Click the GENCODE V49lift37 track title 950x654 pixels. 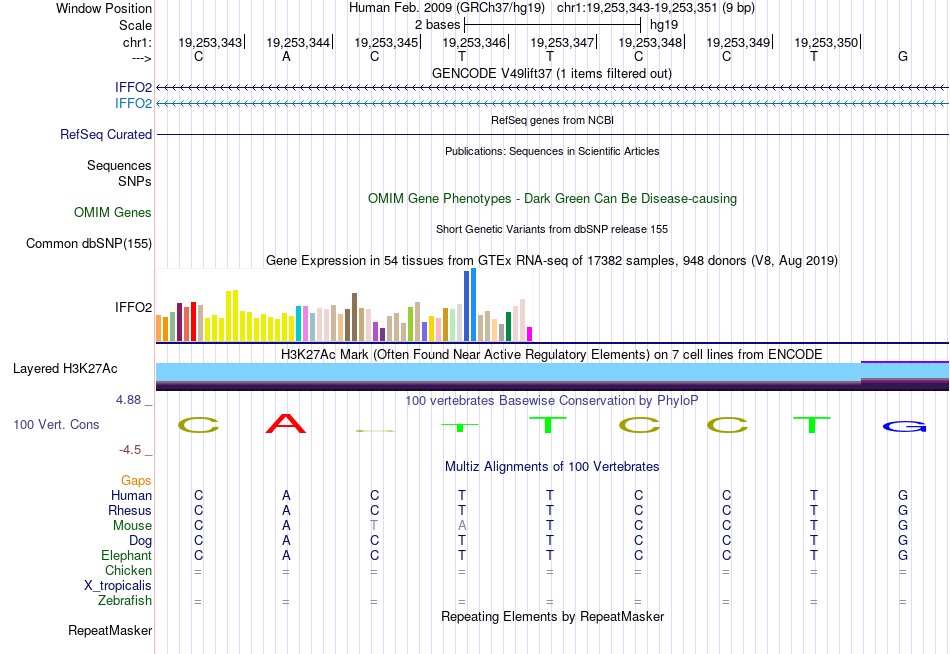(x=552, y=73)
